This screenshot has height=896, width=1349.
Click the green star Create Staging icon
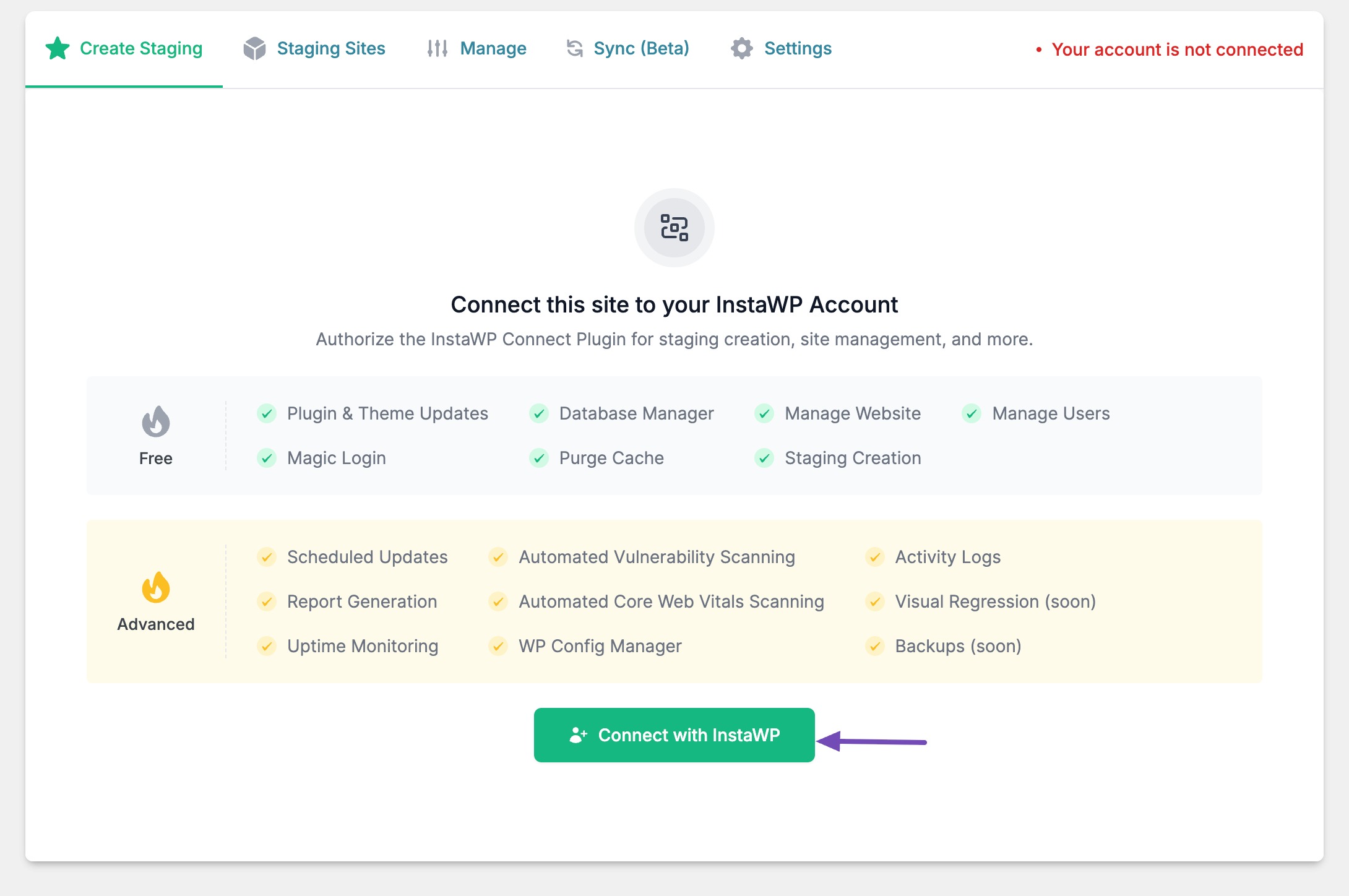point(58,48)
